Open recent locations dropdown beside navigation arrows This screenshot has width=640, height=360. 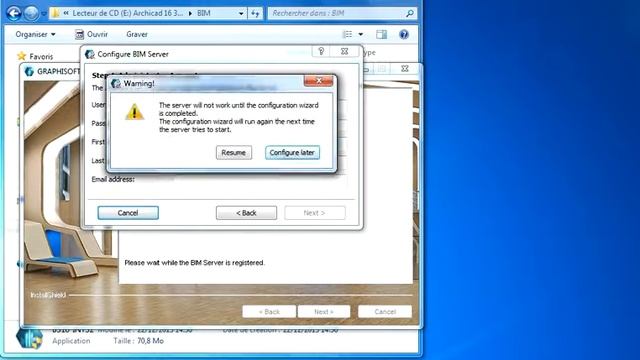click(x=44, y=14)
